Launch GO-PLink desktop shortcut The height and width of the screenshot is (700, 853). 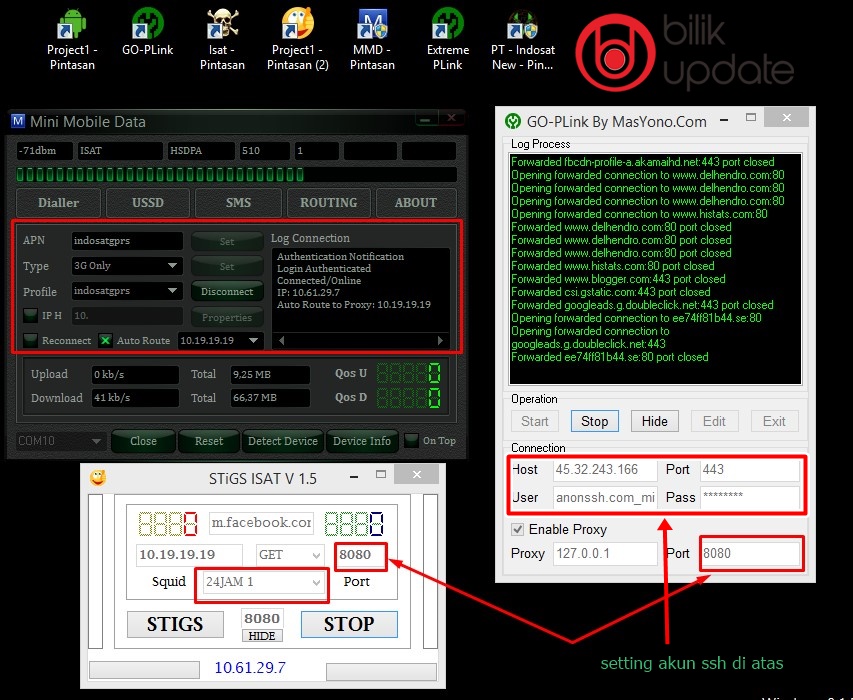click(147, 33)
